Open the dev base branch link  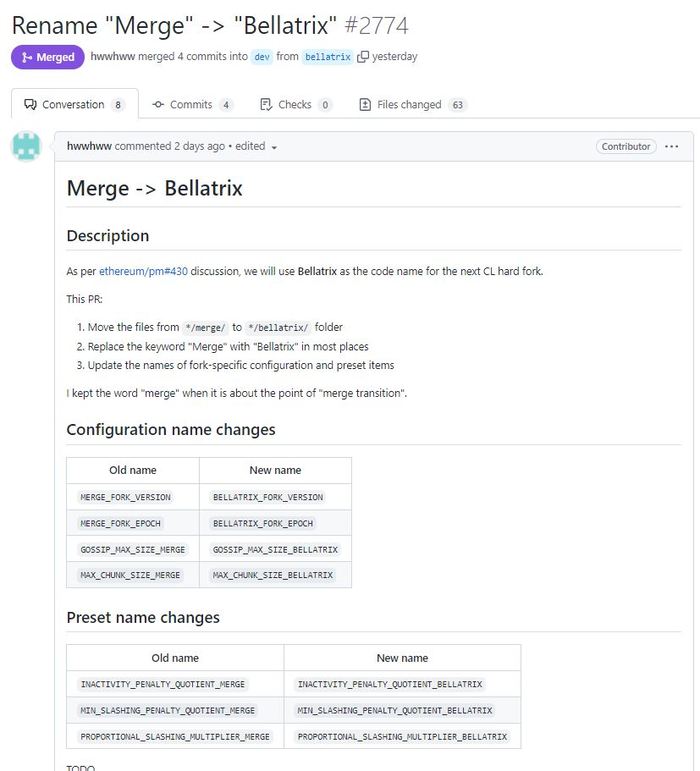tap(262, 57)
